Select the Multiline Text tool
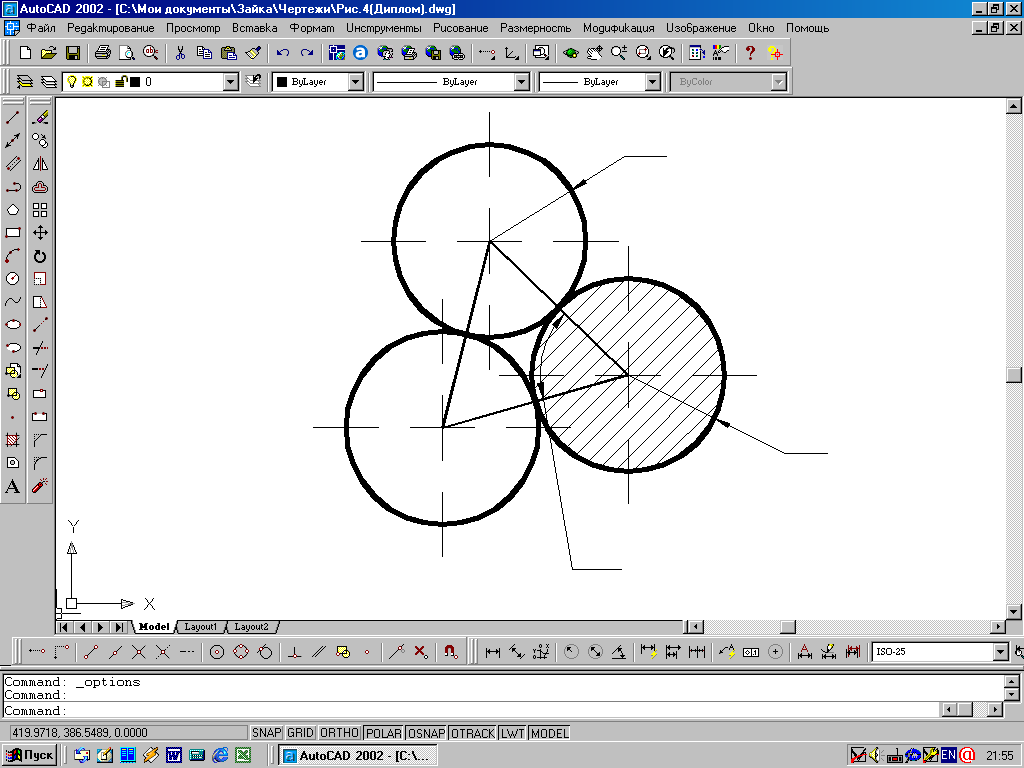 click(13, 487)
